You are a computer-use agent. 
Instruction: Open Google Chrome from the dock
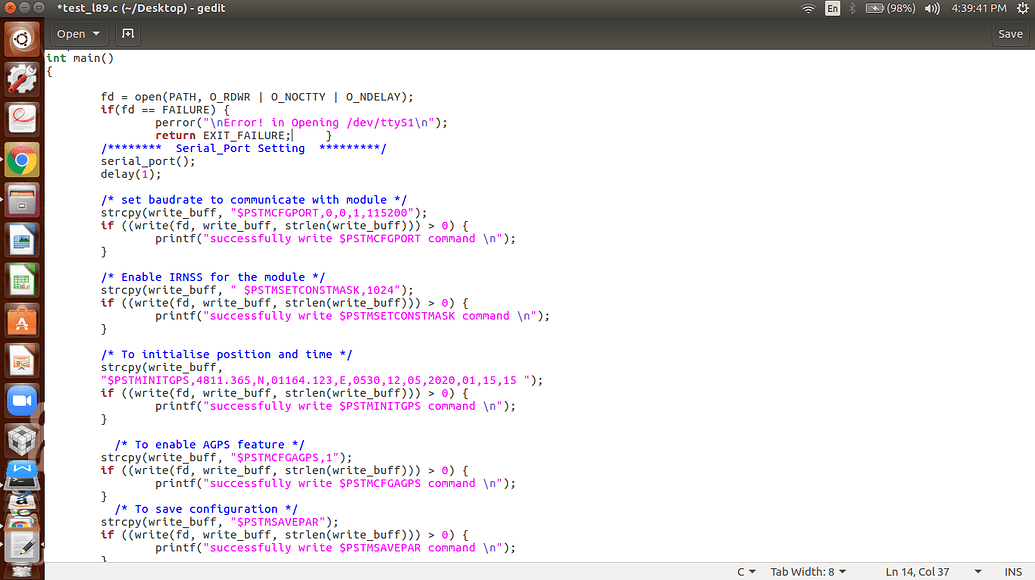[22, 159]
